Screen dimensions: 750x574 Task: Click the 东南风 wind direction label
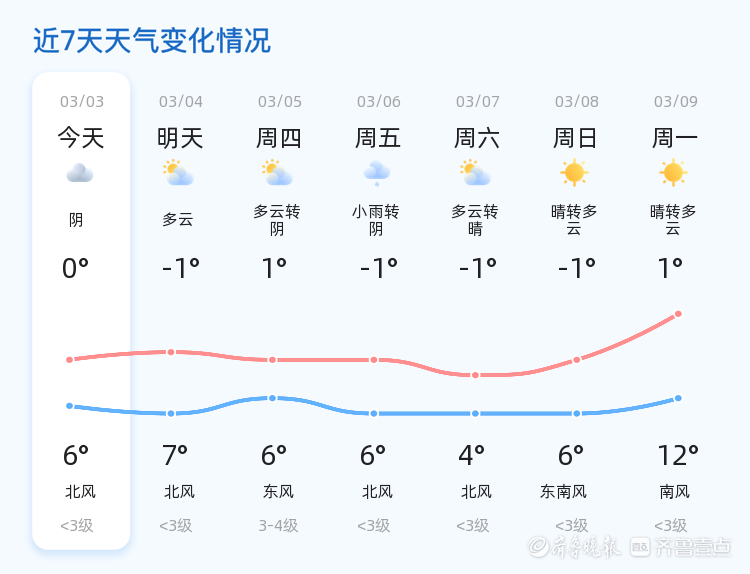pyautogui.click(x=563, y=491)
